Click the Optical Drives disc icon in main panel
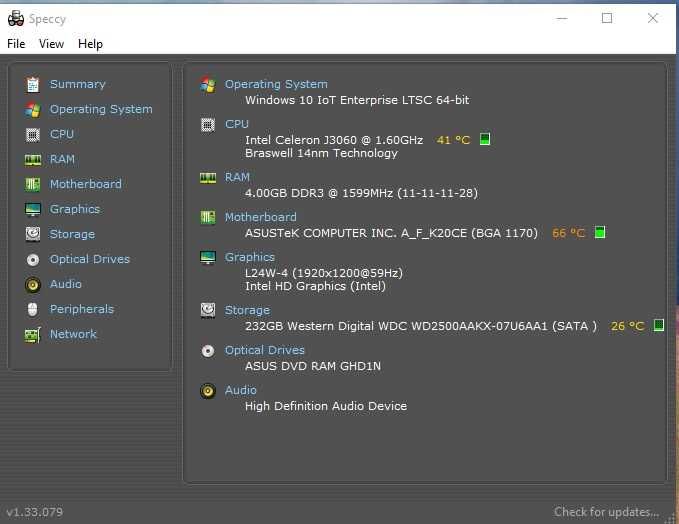Image resolution: width=679 pixels, height=524 pixels. click(208, 351)
